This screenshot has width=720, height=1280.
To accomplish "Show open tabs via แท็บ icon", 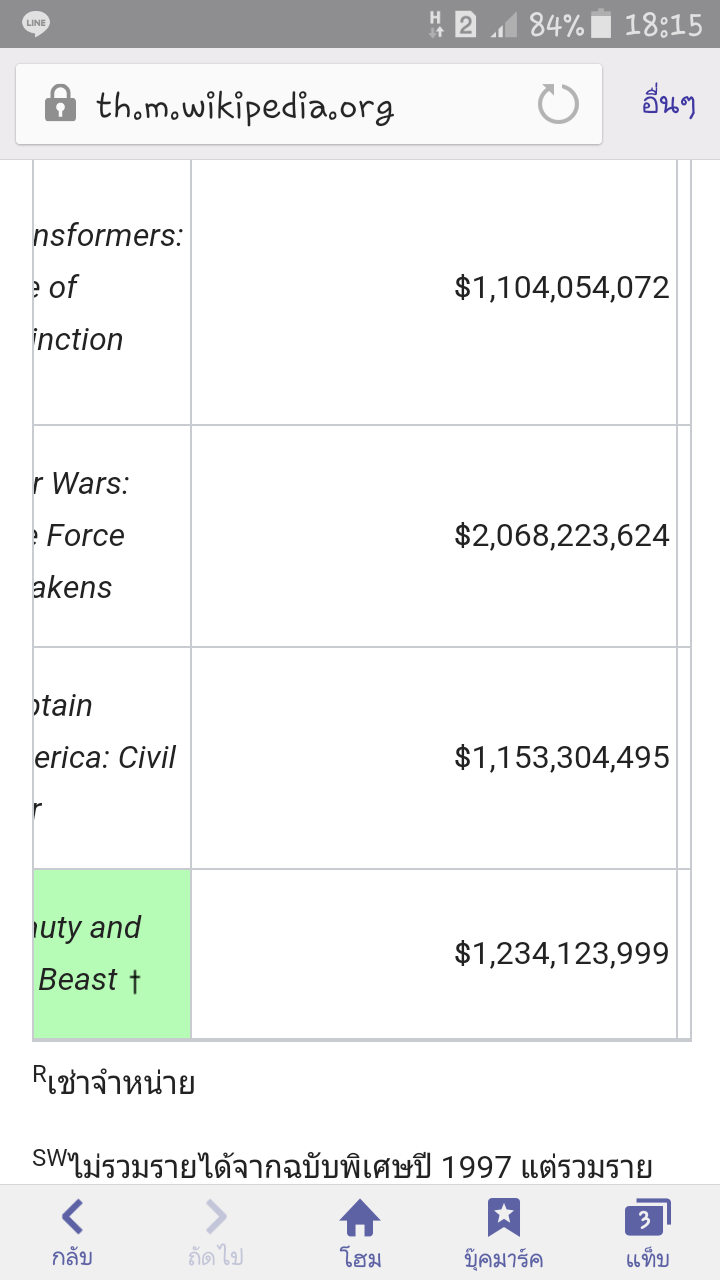I will click(647, 1231).
